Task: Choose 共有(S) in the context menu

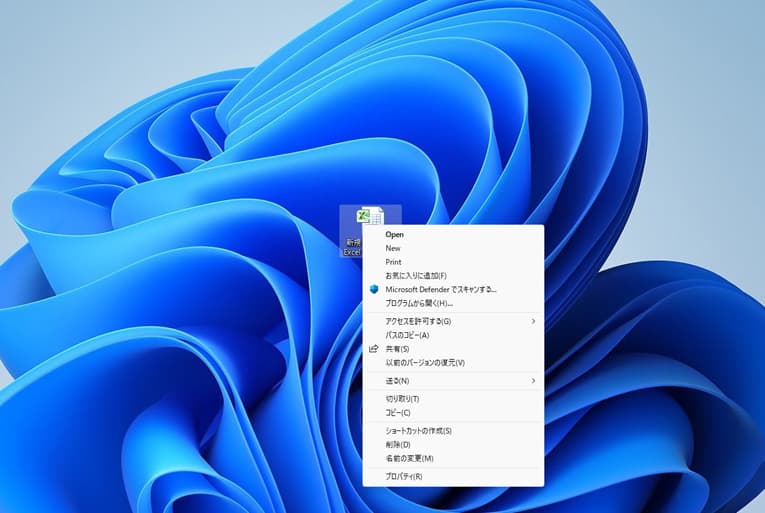Action: click(x=397, y=349)
